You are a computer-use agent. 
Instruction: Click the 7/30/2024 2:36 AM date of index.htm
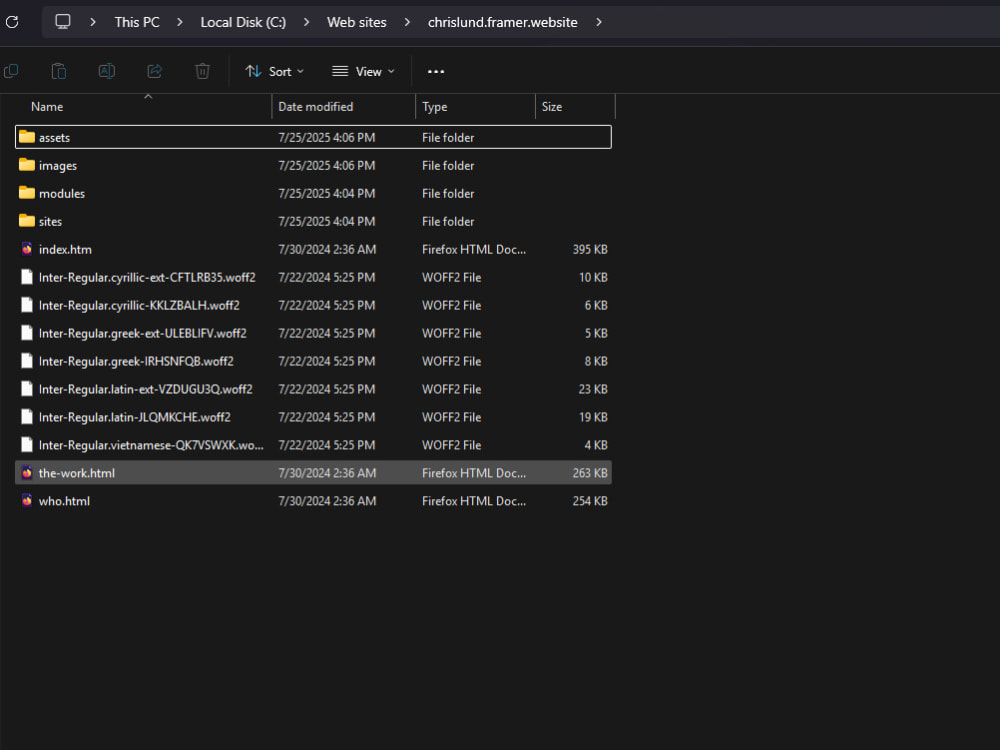pos(327,249)
